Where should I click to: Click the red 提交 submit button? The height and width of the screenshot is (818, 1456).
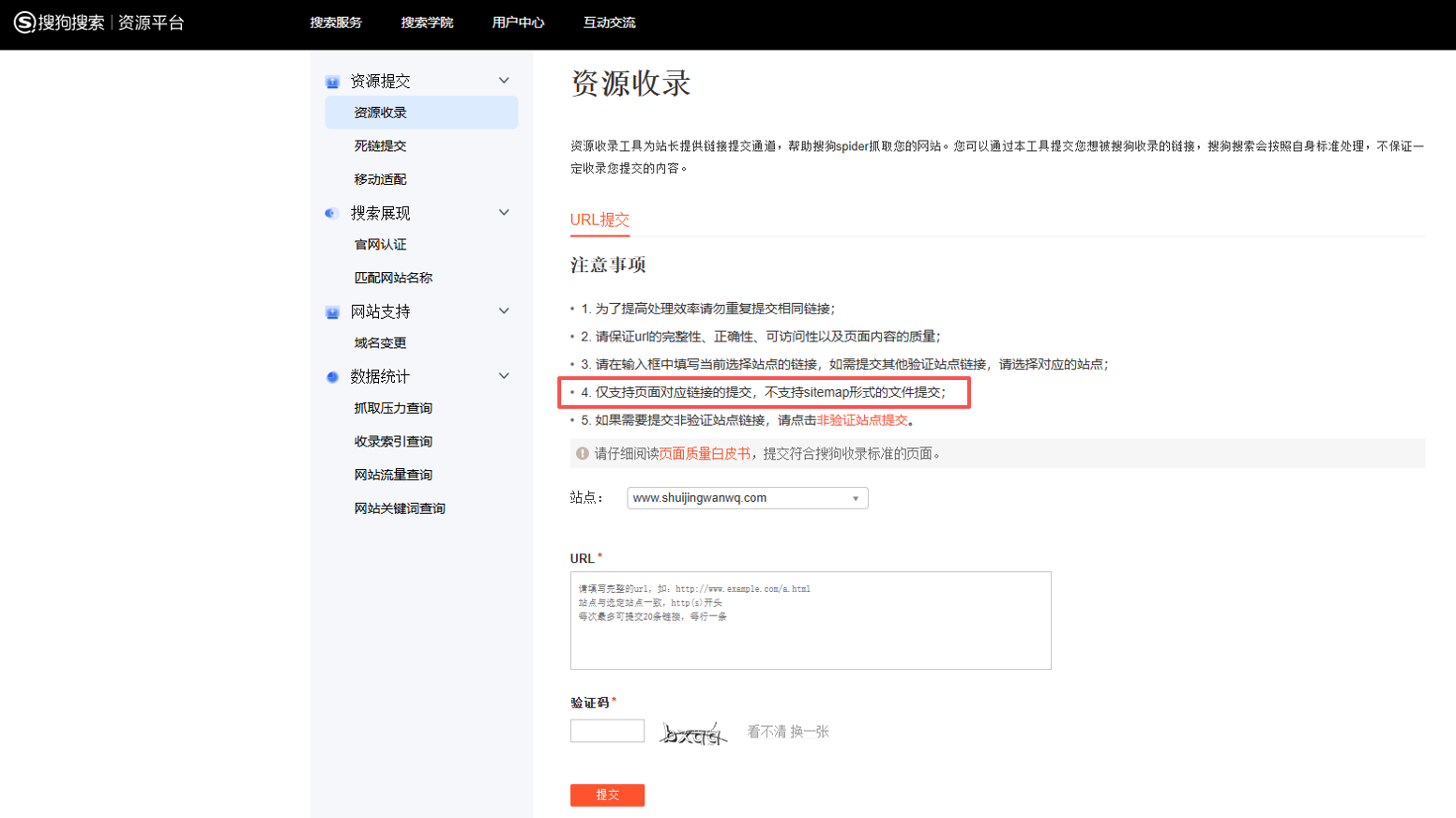click(607, 795)
